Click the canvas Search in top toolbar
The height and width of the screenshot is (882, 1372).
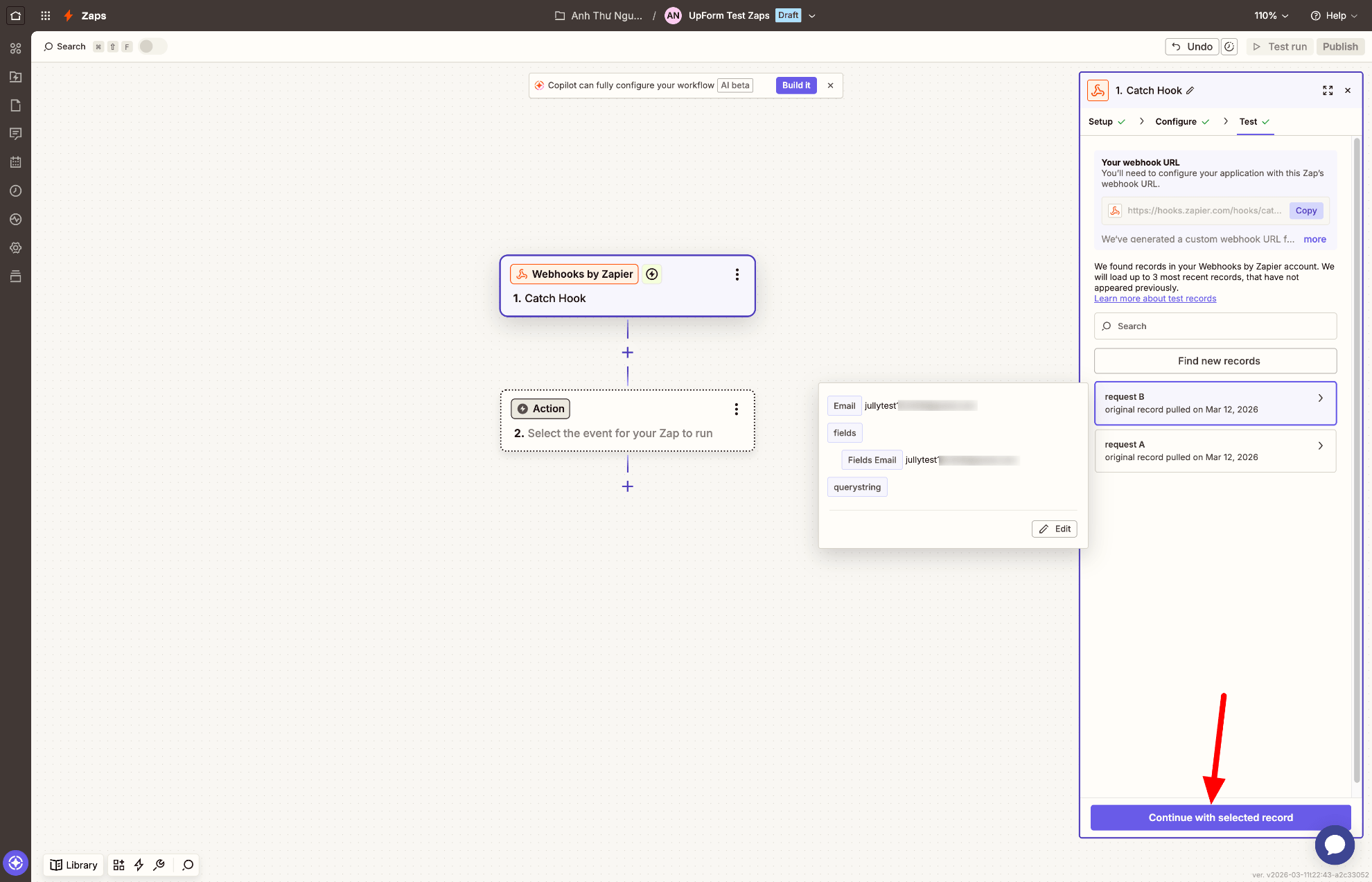64,46
